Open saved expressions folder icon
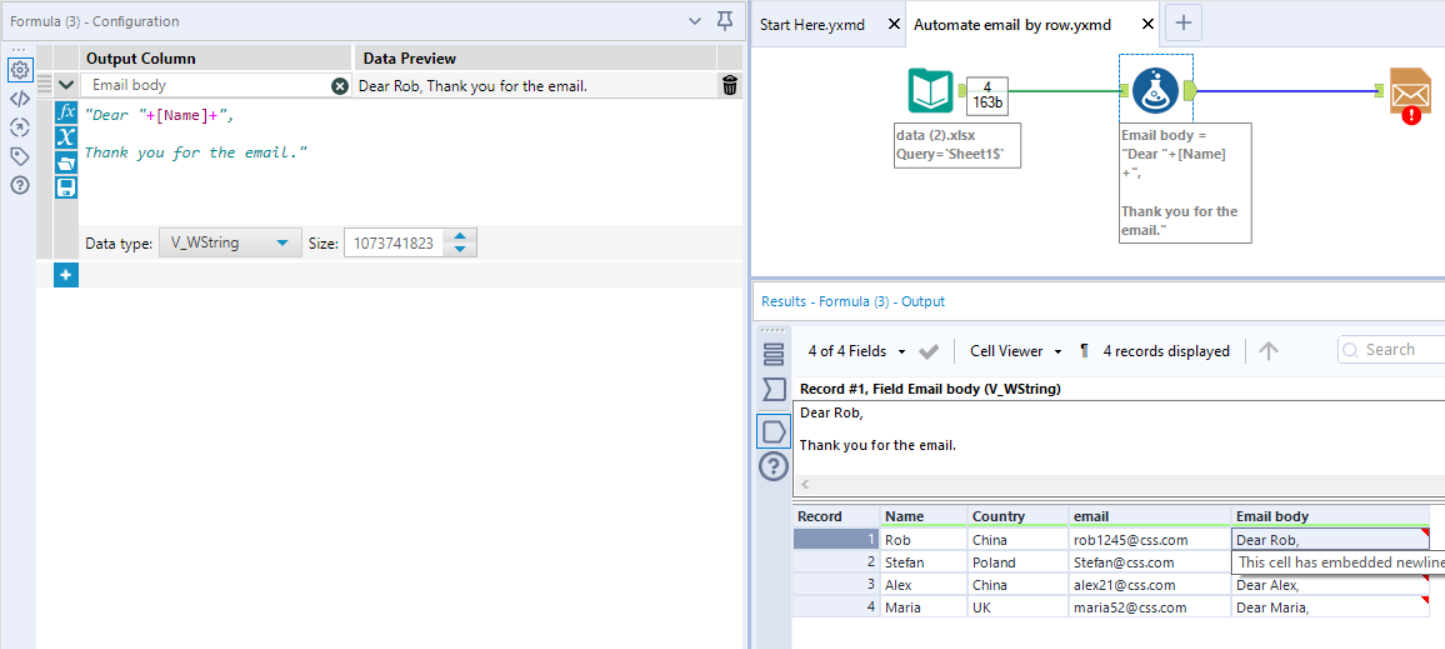The height and width of the screenshot is (649, 1445). (66, 162)
